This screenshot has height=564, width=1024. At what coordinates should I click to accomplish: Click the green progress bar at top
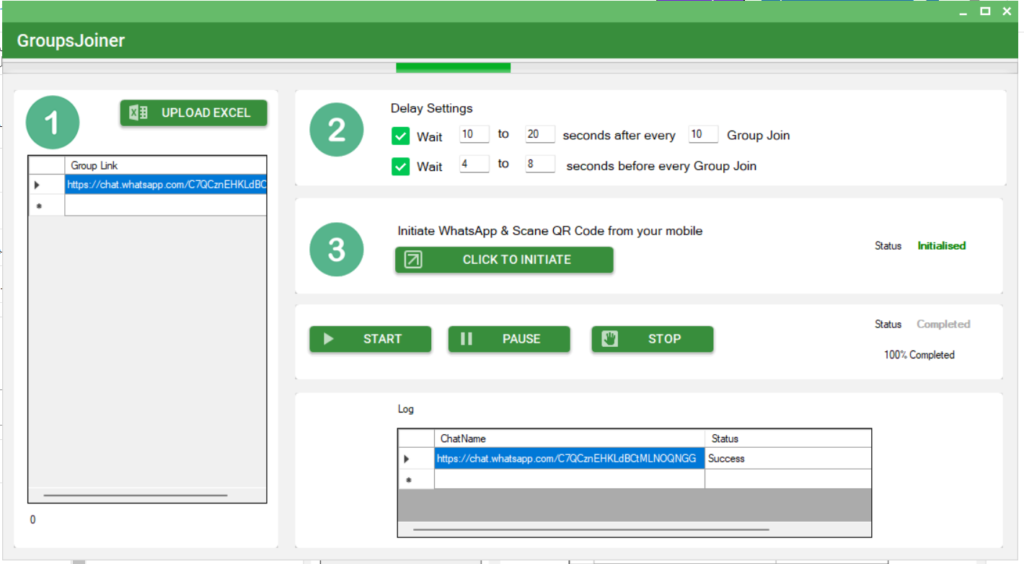453,67
